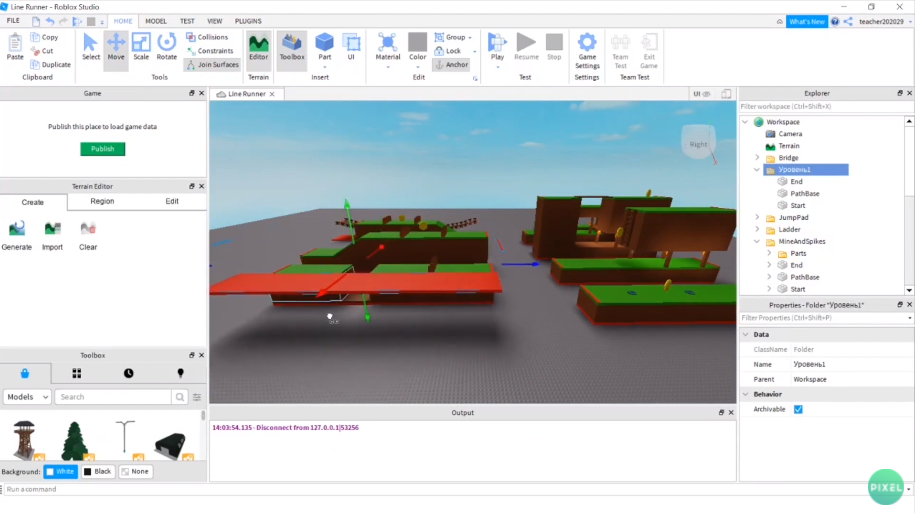Viewport: 915px width, 513px height.
Task: Toggle Anchor on selected part
Action: point(452,65)
